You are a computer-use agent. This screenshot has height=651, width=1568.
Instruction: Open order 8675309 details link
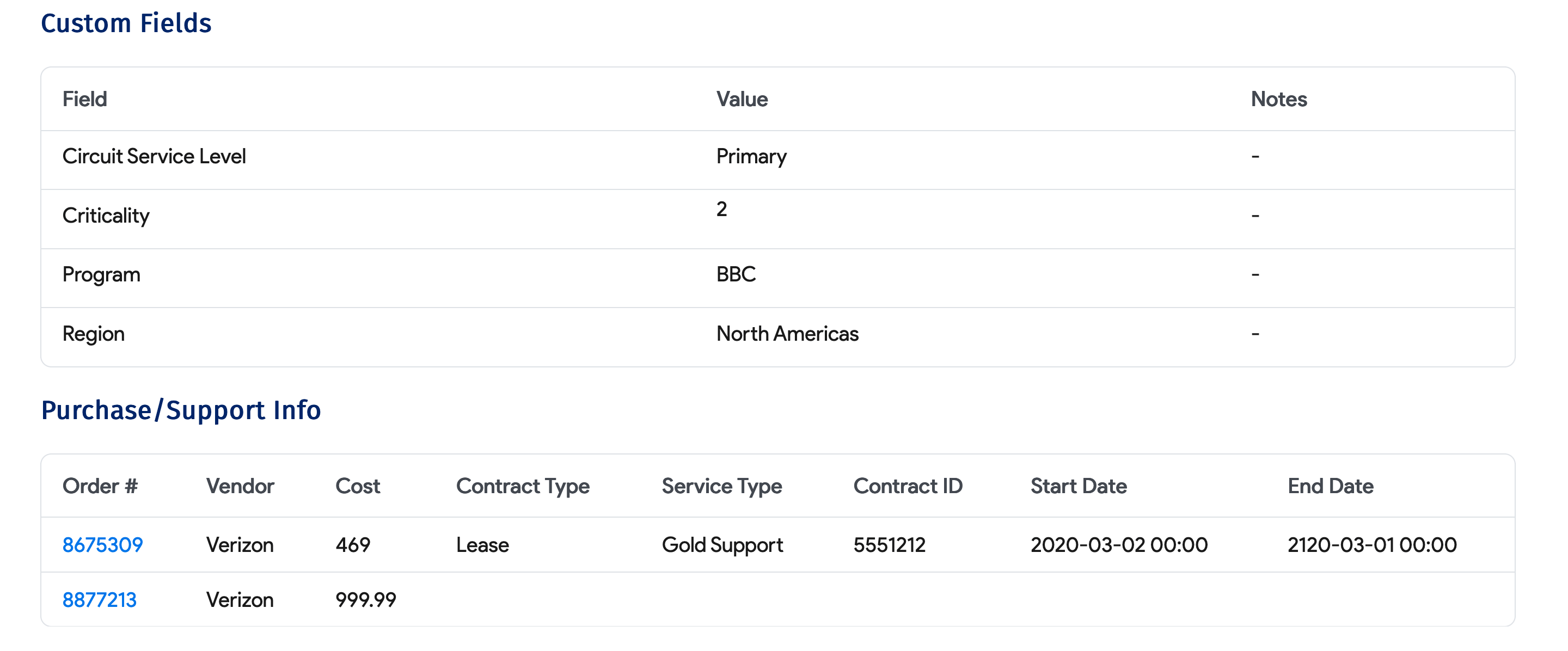click(x=101, y=544)
